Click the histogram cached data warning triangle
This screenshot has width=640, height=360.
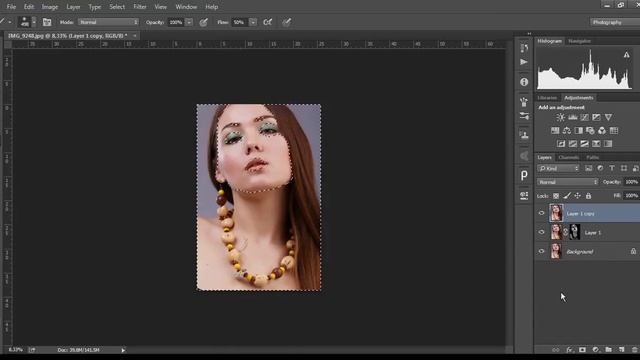pos(626,55)
